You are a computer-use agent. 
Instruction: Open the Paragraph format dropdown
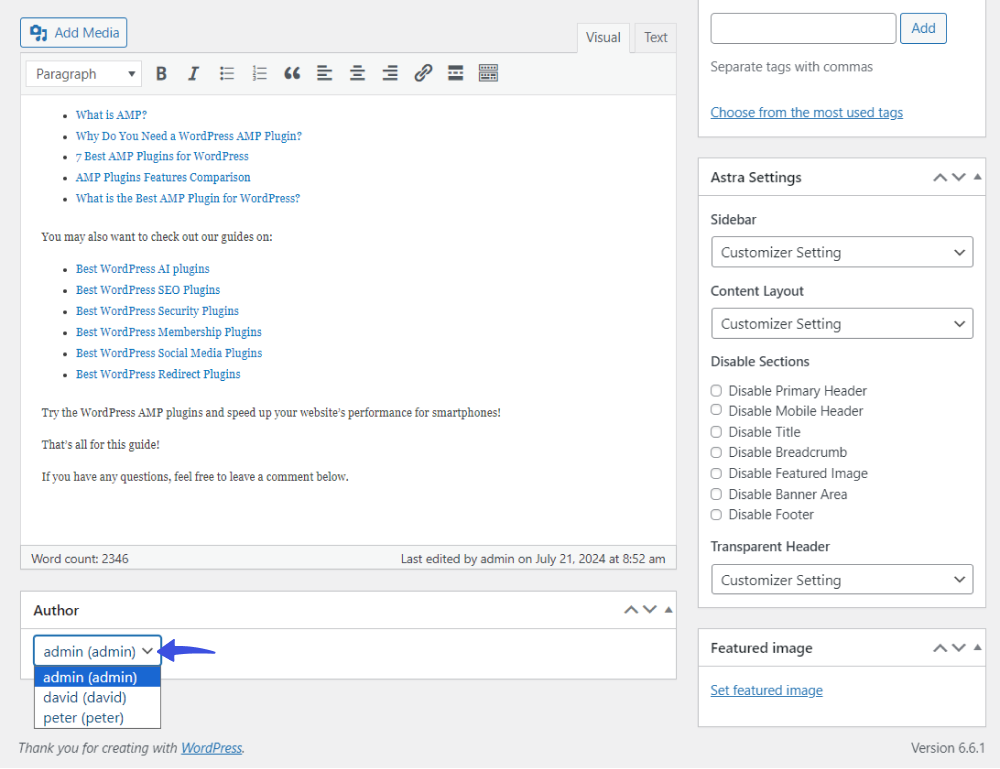tap(84, 74)
